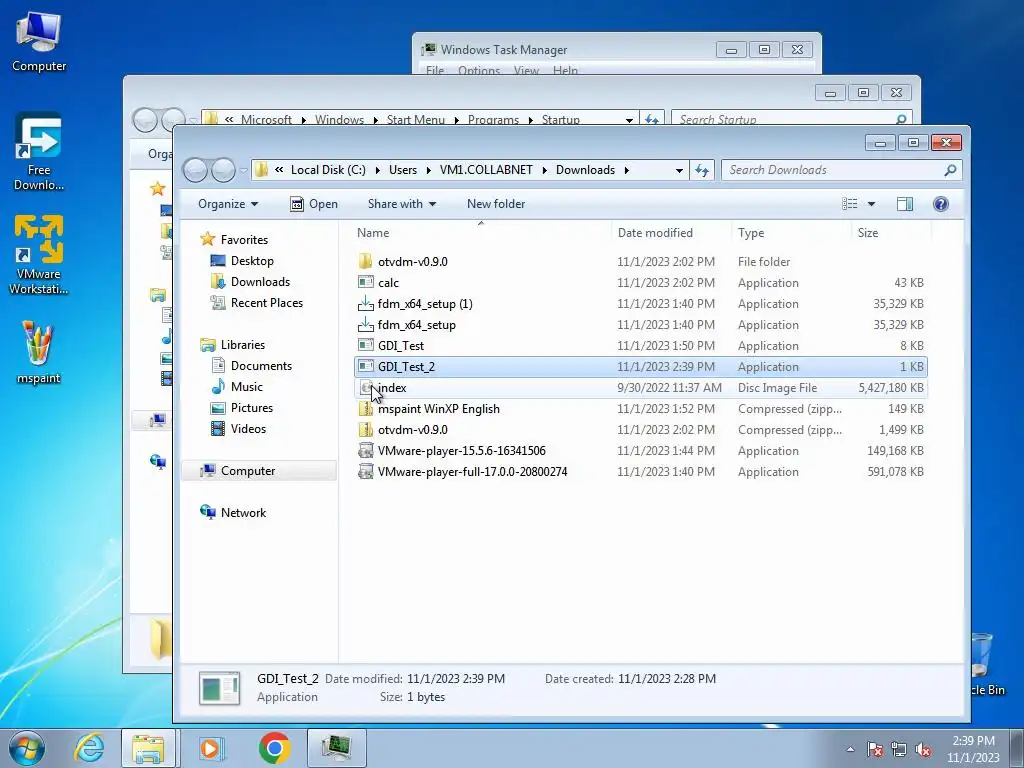Refresh the Downloads folder
This screenshot has height=768, width=1024.
pyautogui.click(x=702, y=170)
